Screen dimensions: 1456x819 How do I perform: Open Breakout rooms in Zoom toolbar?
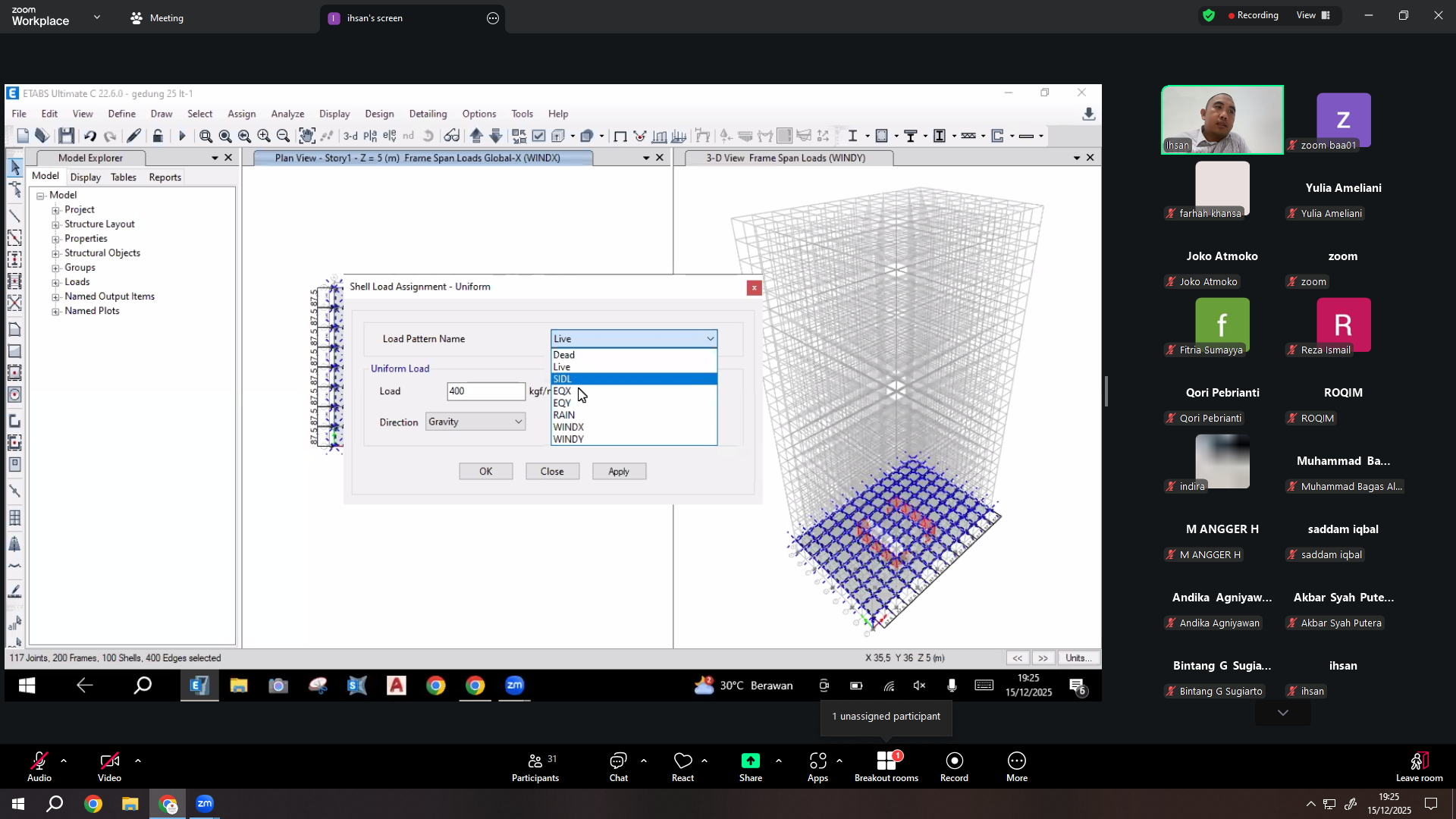886,767
